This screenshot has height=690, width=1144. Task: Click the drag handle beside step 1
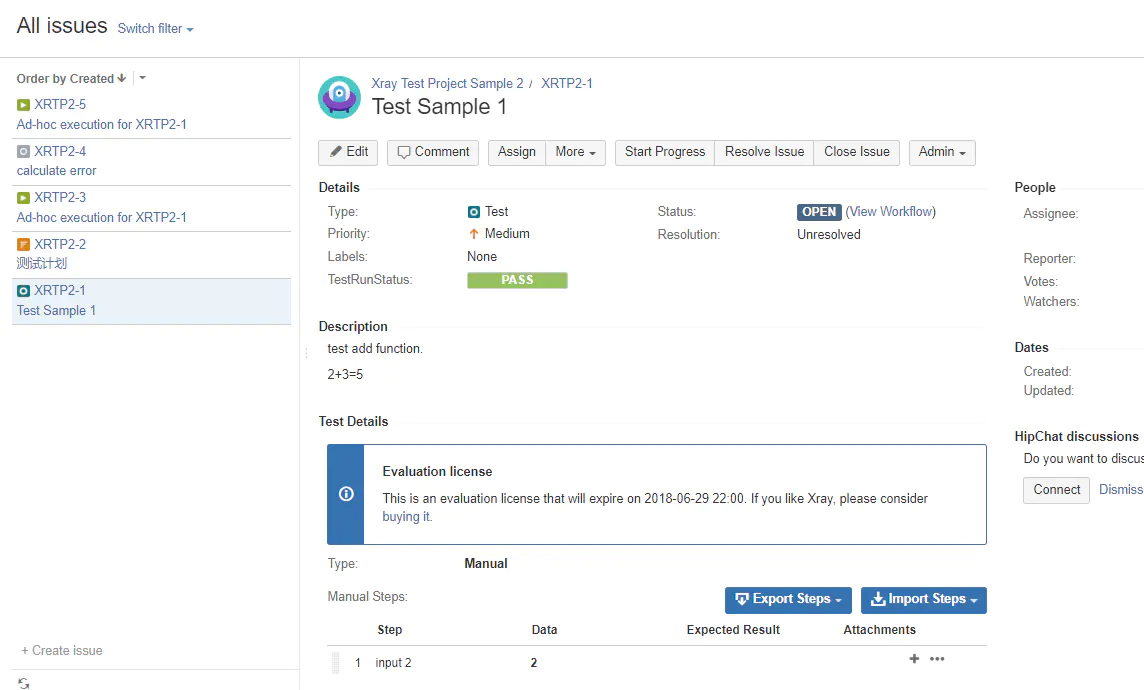click(337, 661)
